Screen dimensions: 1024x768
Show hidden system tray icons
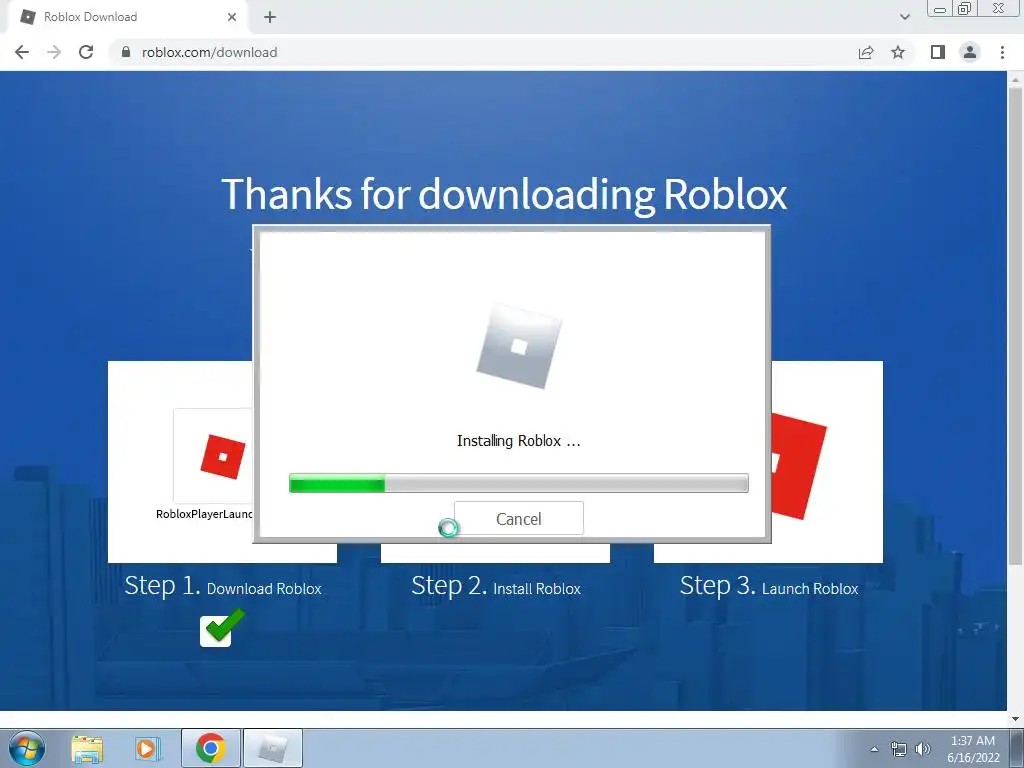click(874, 749)
